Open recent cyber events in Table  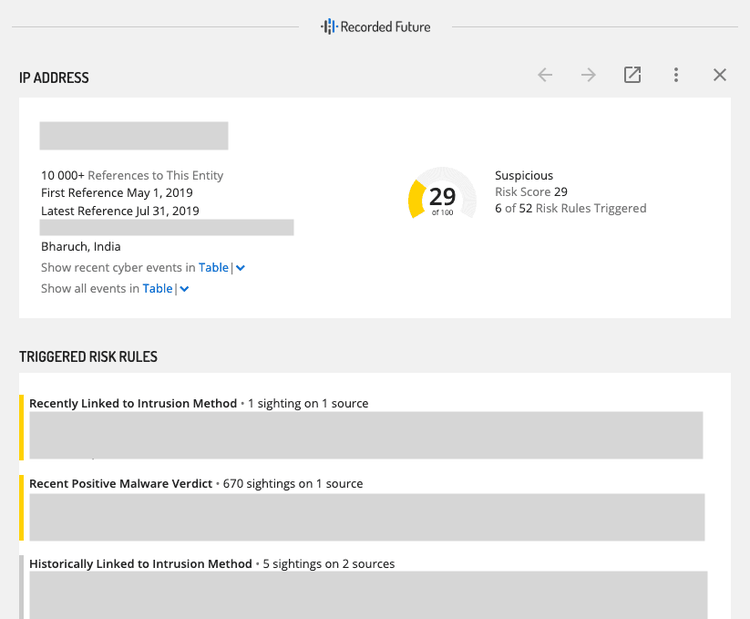tap(213, 268)
